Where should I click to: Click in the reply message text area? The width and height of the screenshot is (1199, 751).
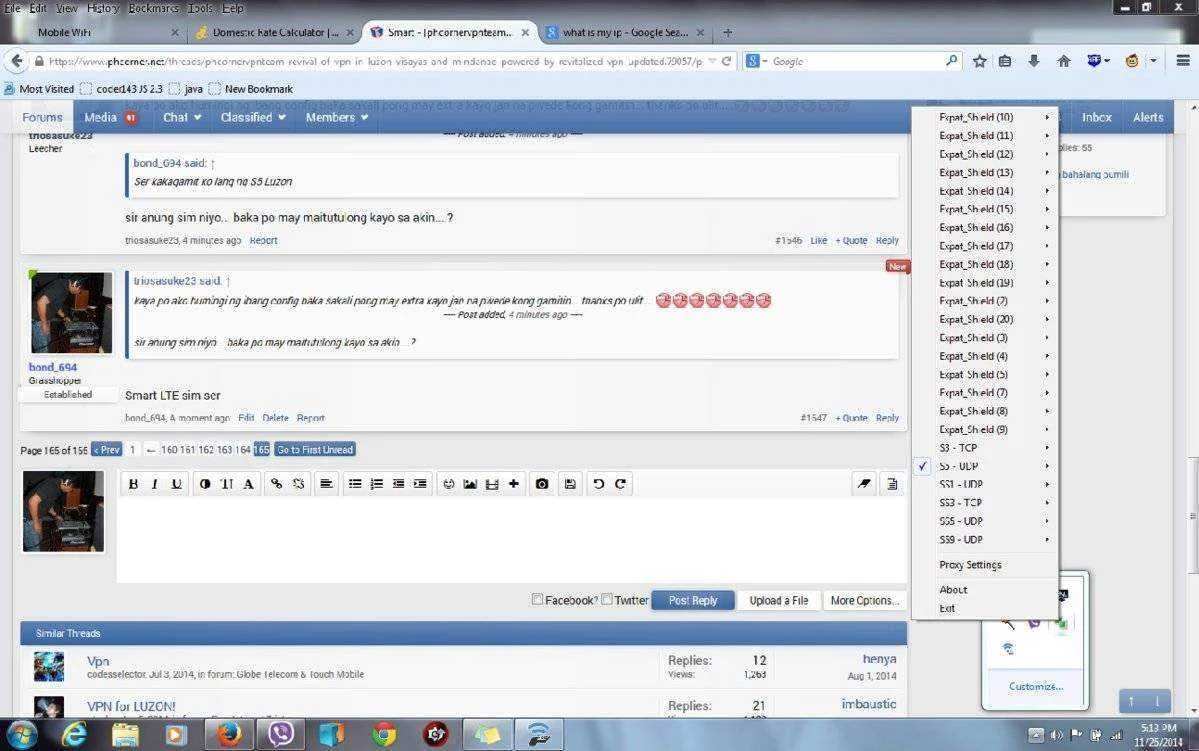tap(512, 539)
